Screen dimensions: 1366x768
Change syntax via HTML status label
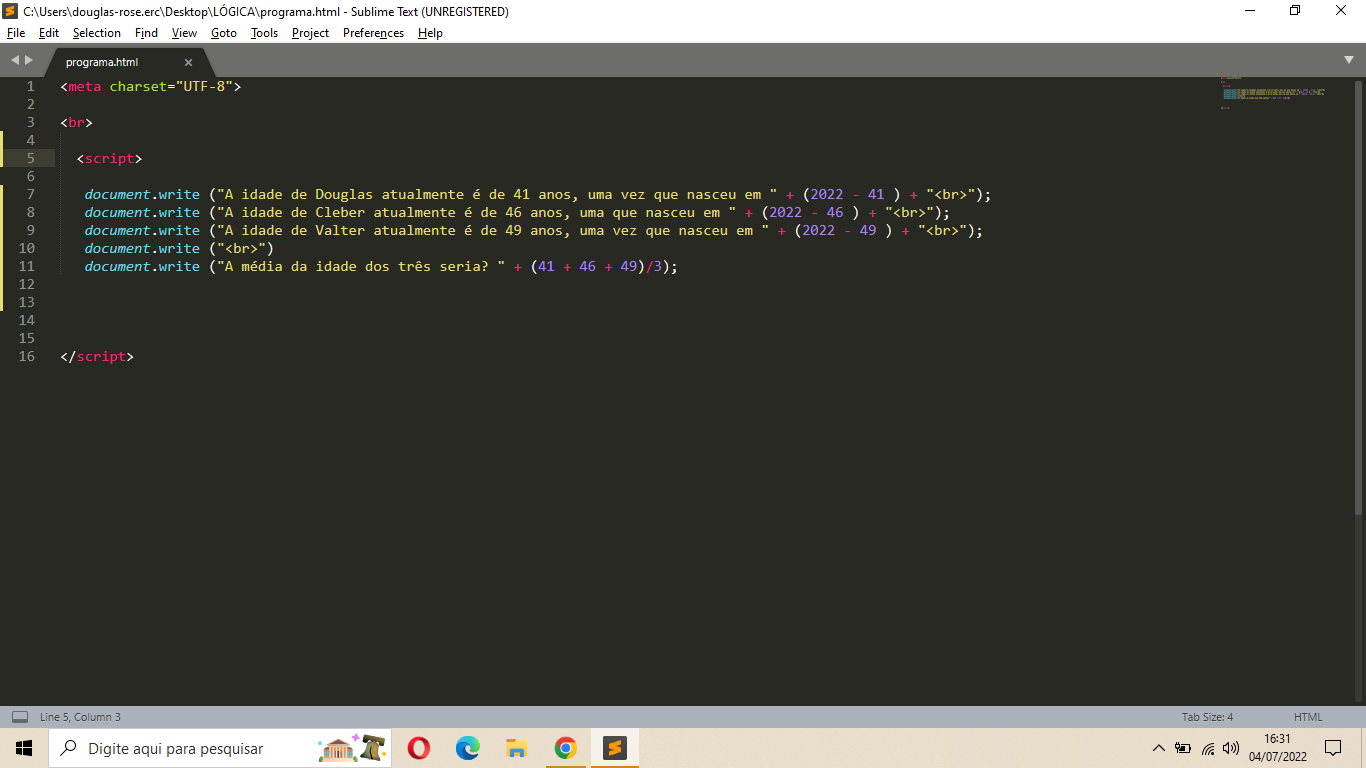click(x=1308, y=717)
